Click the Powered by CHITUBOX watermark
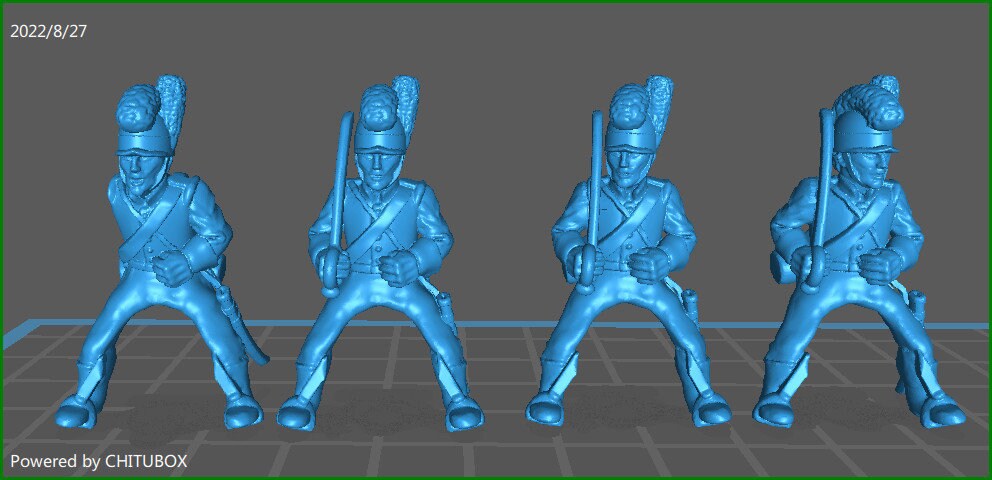992x480 pixels. (x=98, y=461)
